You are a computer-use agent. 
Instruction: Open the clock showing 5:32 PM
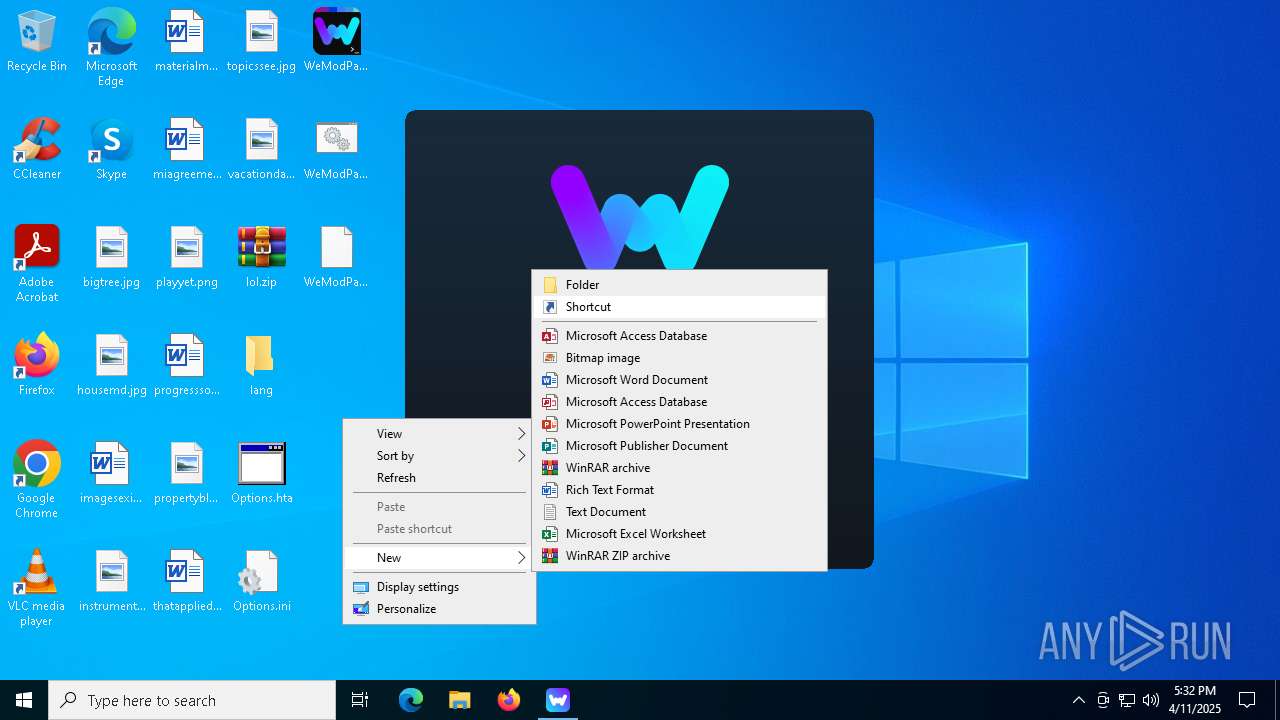(1195, 700)
